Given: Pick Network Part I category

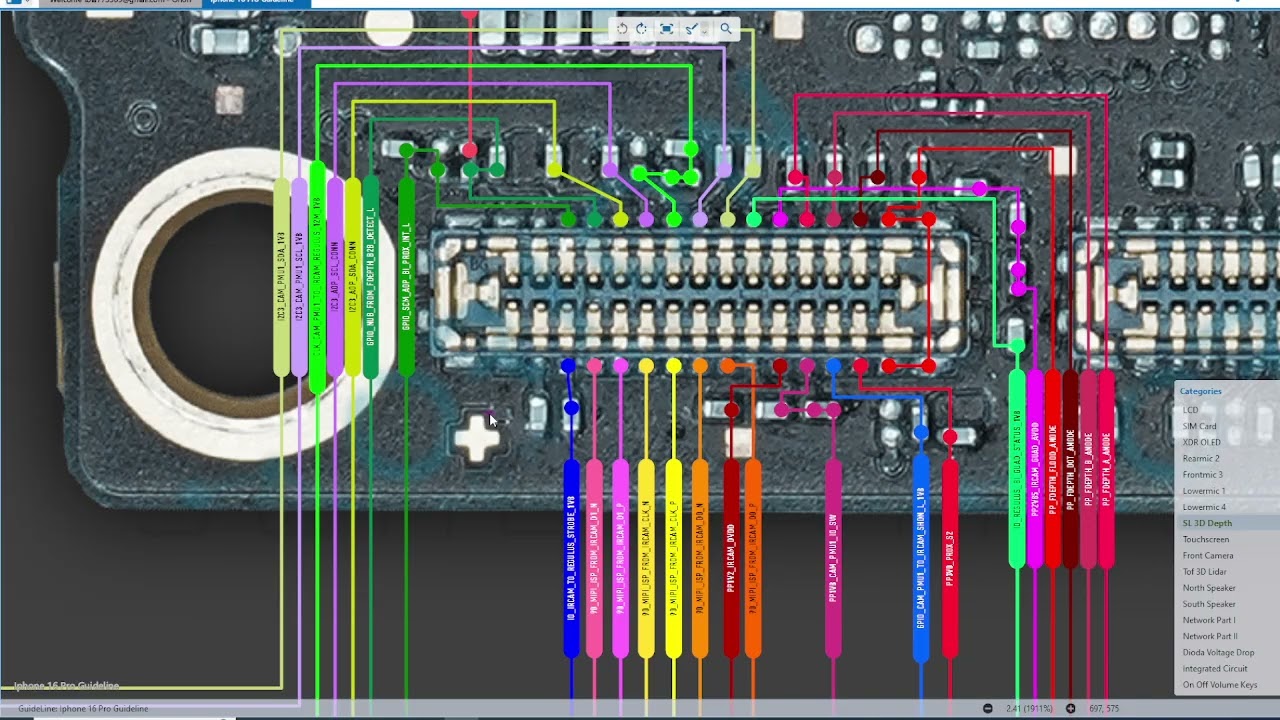Looking at the screenshot, I should pos(1209,620).
